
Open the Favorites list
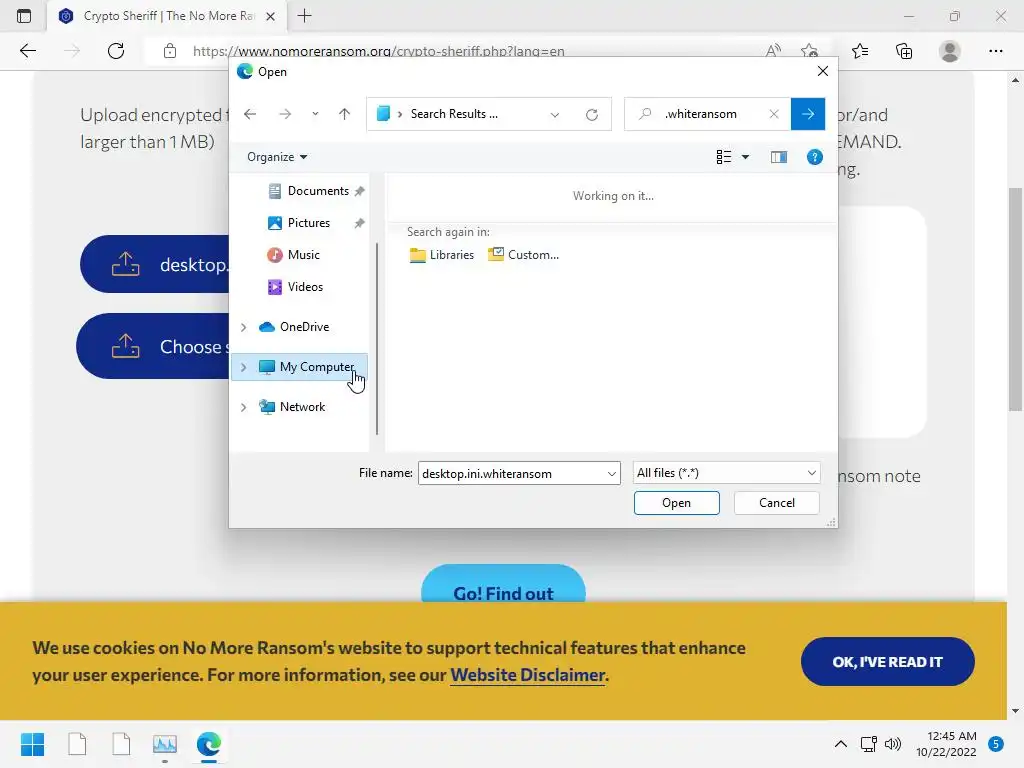point(860,51)
